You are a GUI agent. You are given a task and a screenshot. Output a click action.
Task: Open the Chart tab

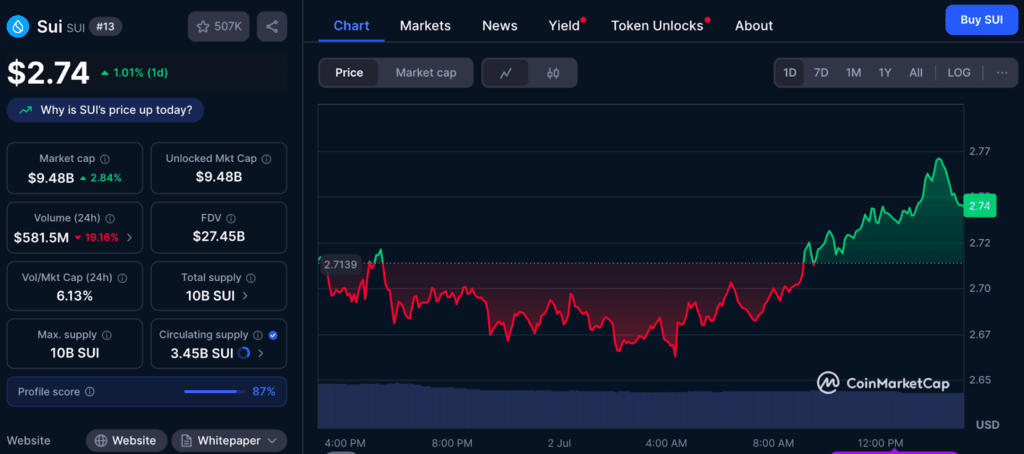click(351, 25)
